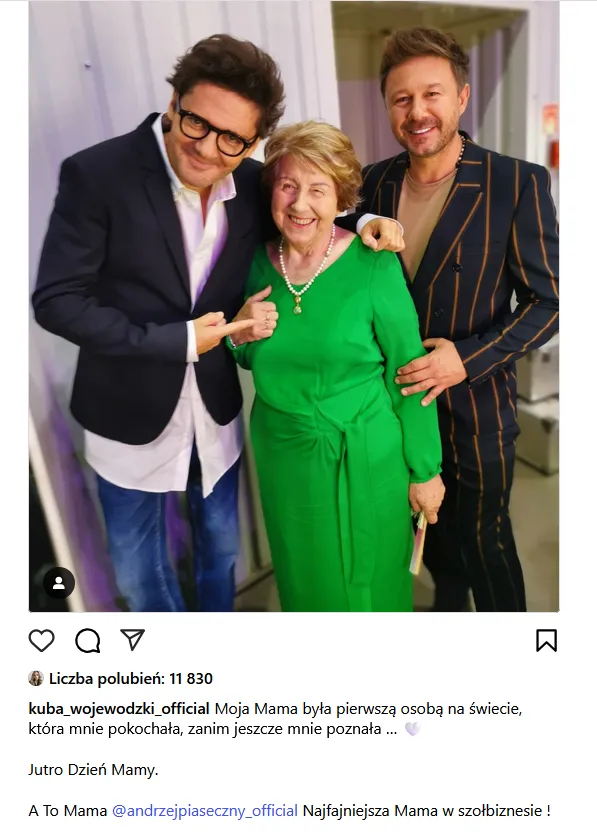Open comments via the speech bubble icon

(x=87, y=640)
